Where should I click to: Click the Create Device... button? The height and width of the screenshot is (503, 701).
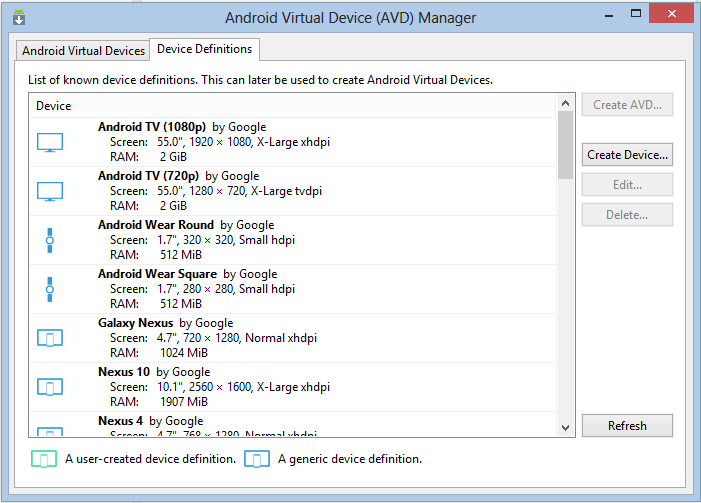627,155
